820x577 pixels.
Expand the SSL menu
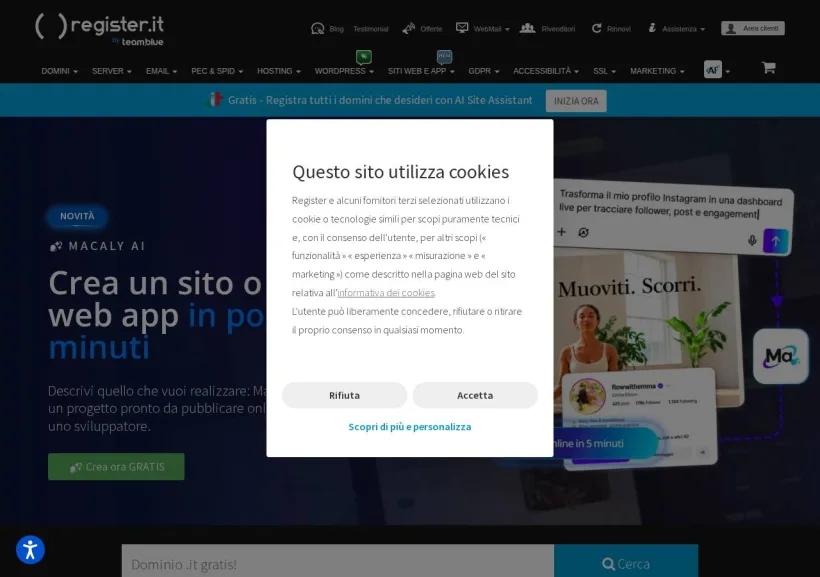point(604,71)
